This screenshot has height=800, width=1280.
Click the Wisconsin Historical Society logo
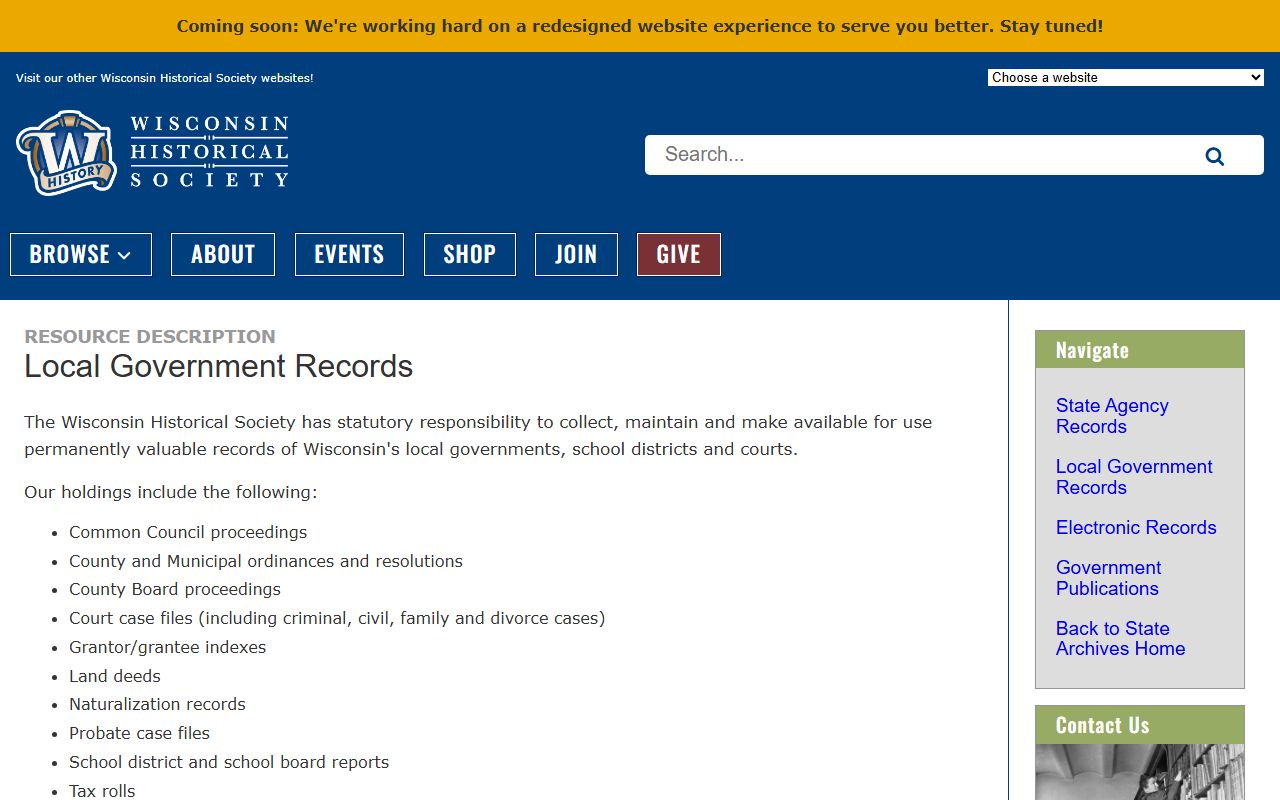coord(153,152)
